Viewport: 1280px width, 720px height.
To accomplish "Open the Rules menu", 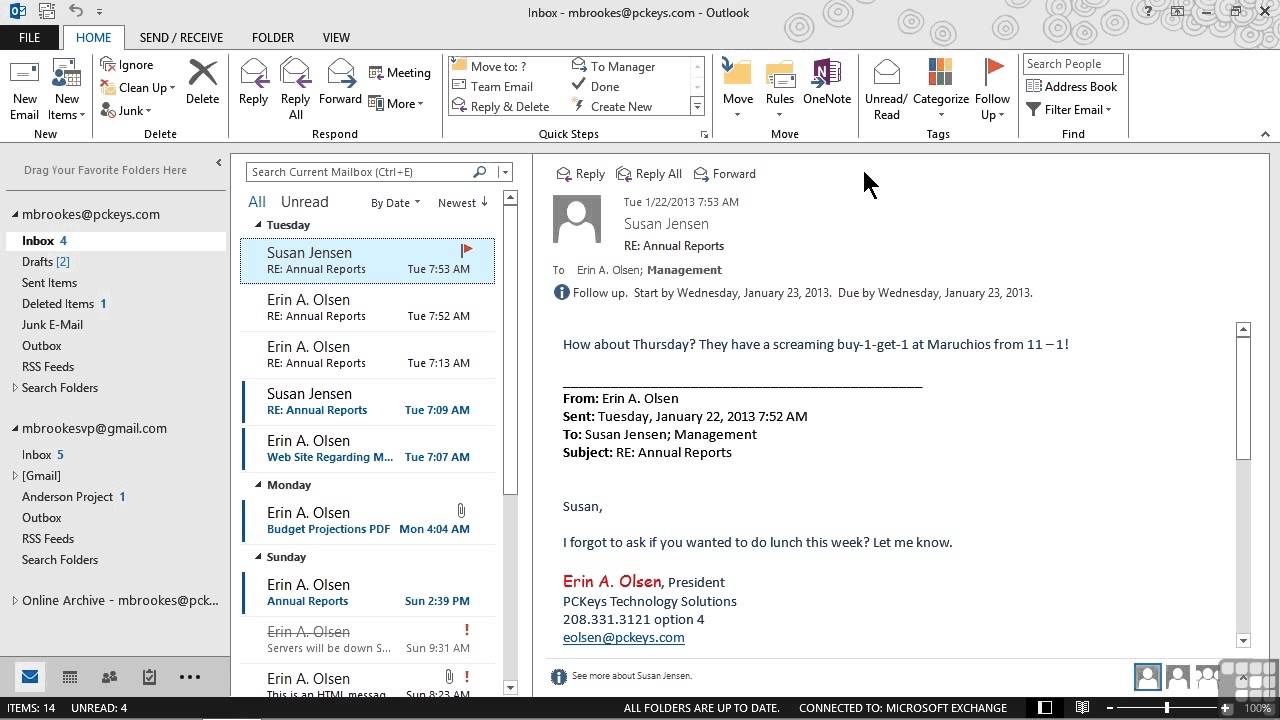I will pyautogui.click(x=780, y=89).
